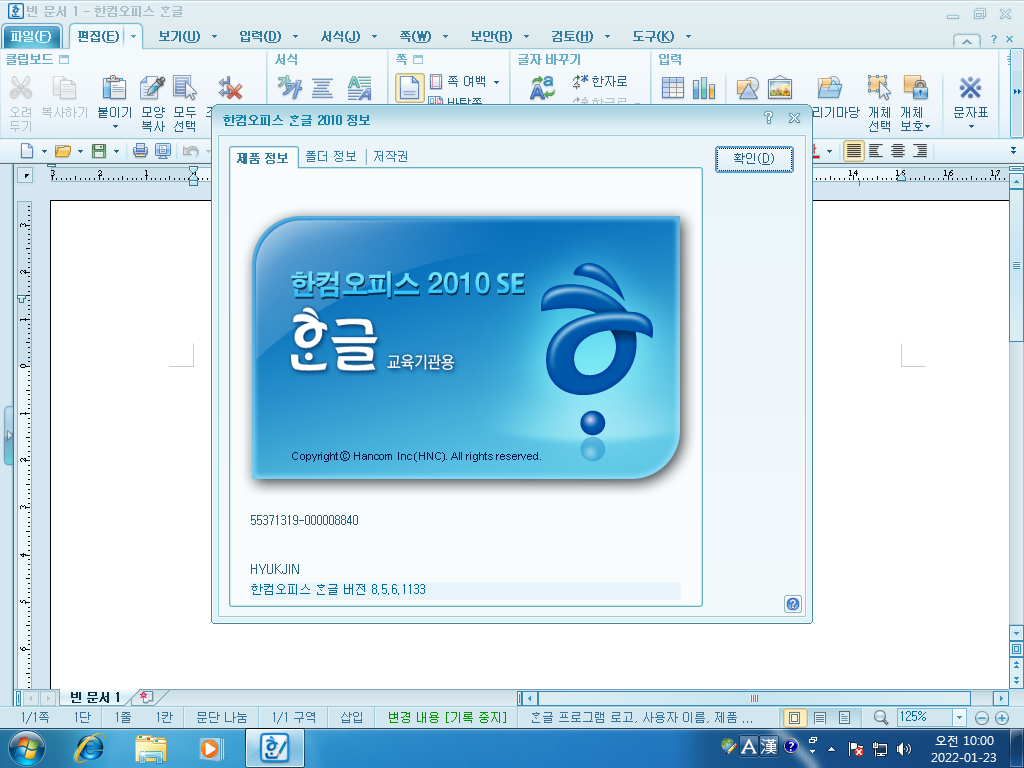Open the File (파일) menu
The height and width of the screenshot is (768, 1024).
(x=31, y=37)
